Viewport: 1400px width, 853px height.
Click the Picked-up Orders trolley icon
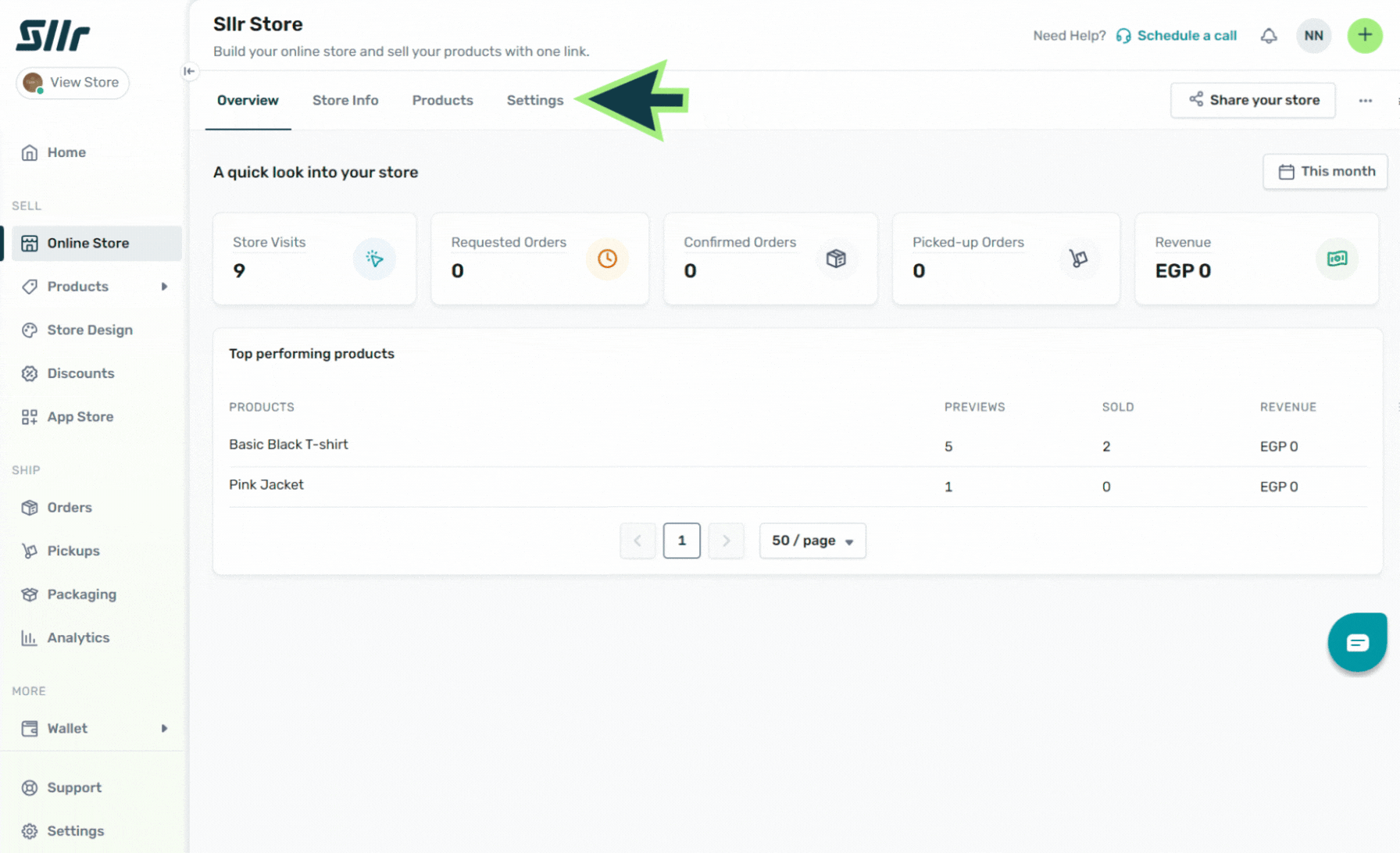1078,259
